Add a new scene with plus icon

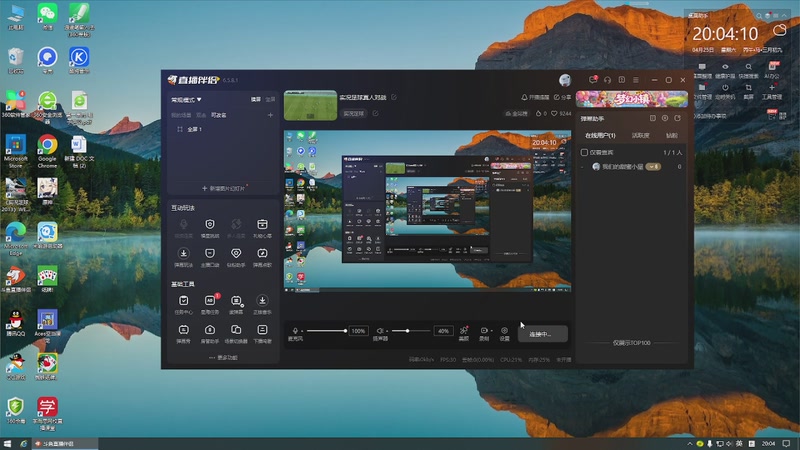(270, 115)
